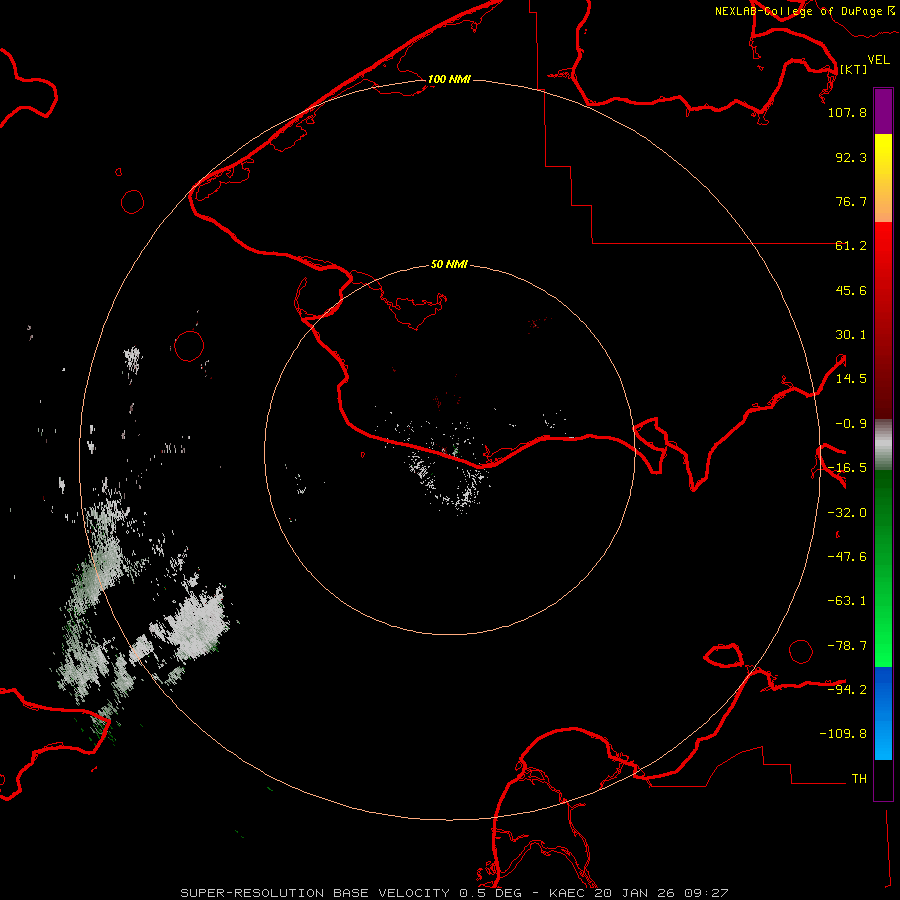Screen dimensions: 900x900
Task: Click the -78.7 velocity scale value
Action: point(847,646)
